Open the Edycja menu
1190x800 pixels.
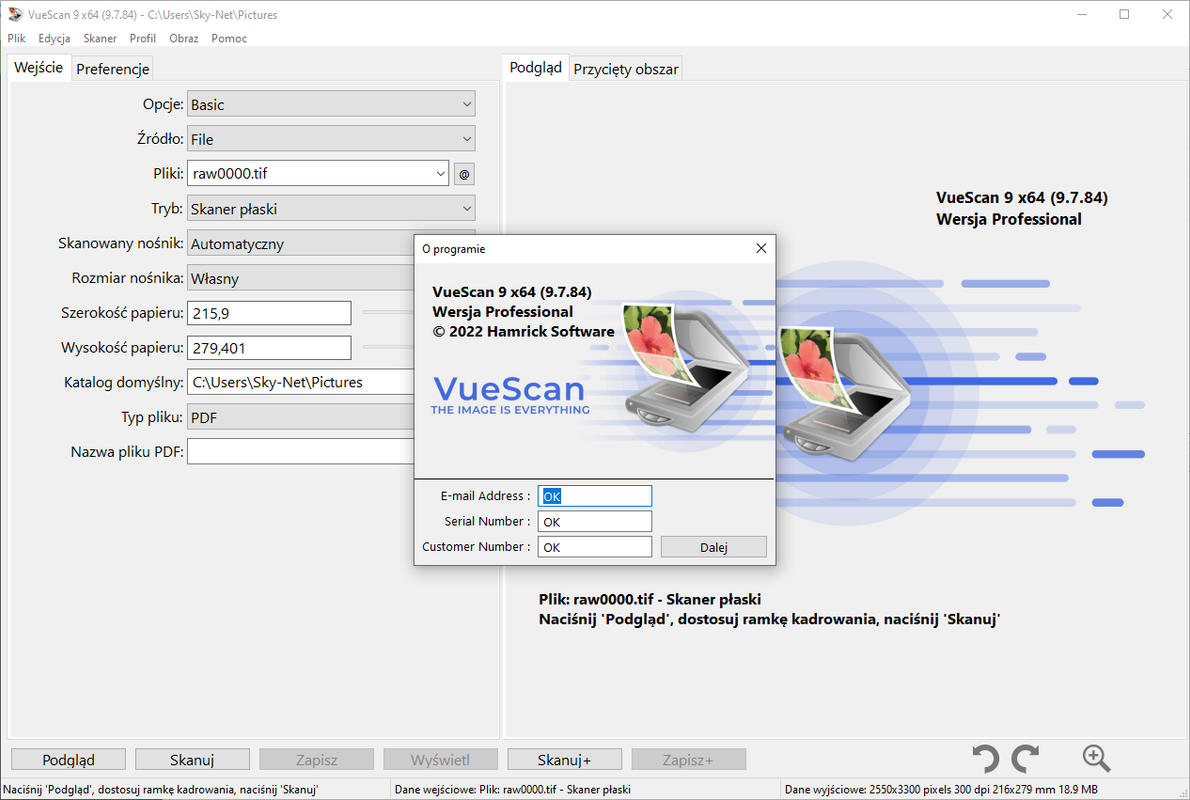coord(55,38)
